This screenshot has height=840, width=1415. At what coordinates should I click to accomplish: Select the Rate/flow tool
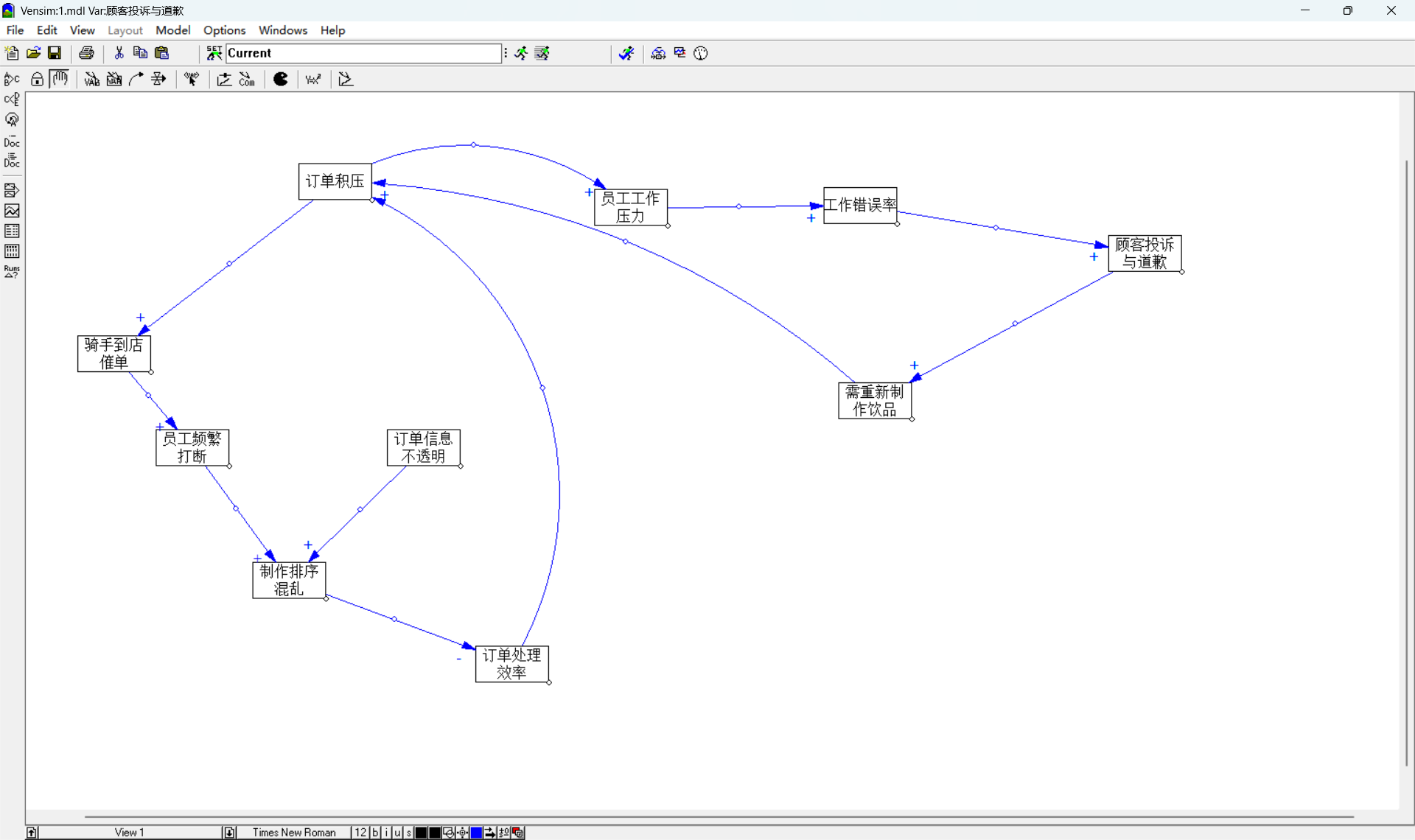pyautogui.click(x=158, y=80)
